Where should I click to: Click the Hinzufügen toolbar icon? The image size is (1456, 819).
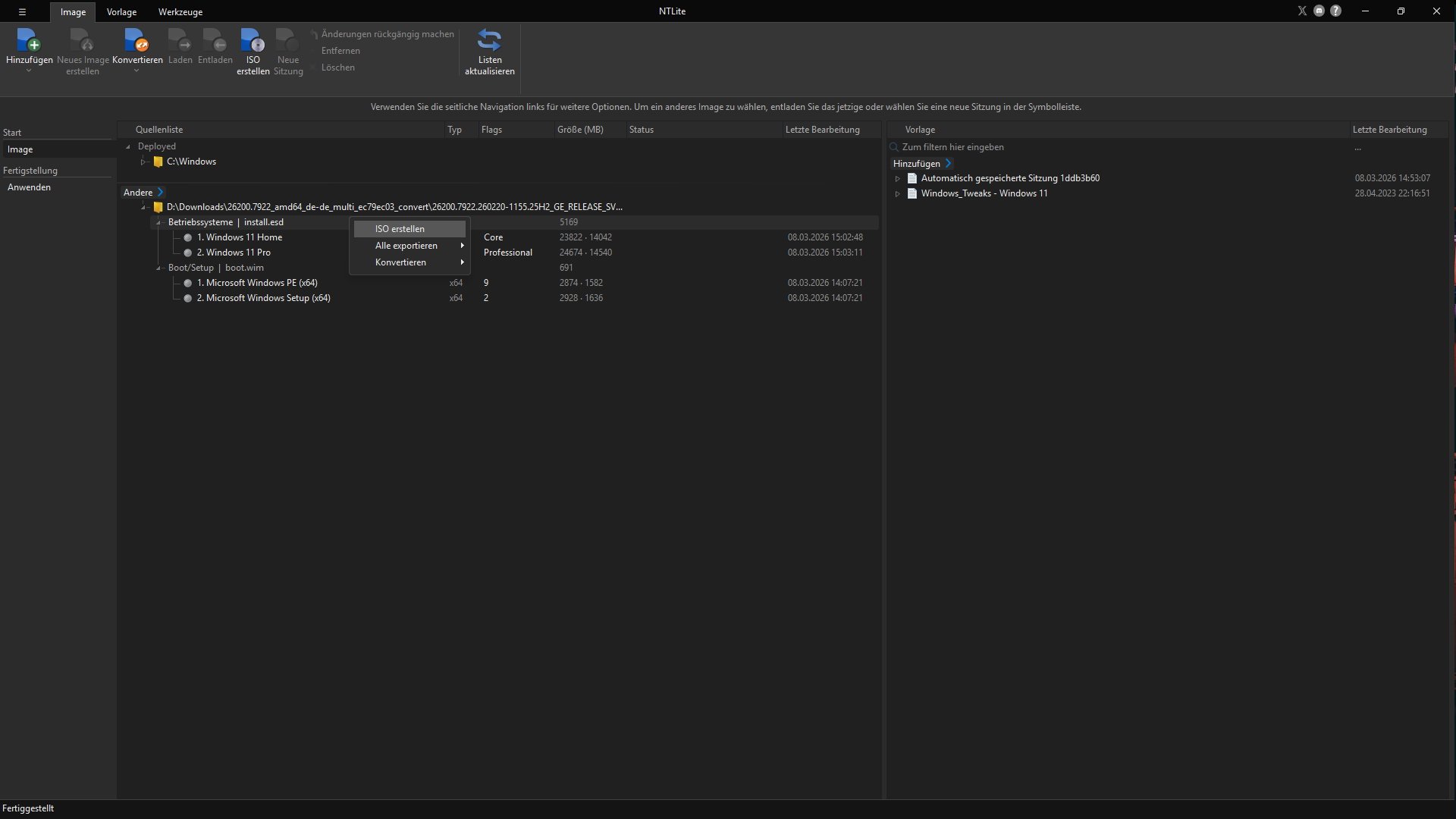point(29,40)
